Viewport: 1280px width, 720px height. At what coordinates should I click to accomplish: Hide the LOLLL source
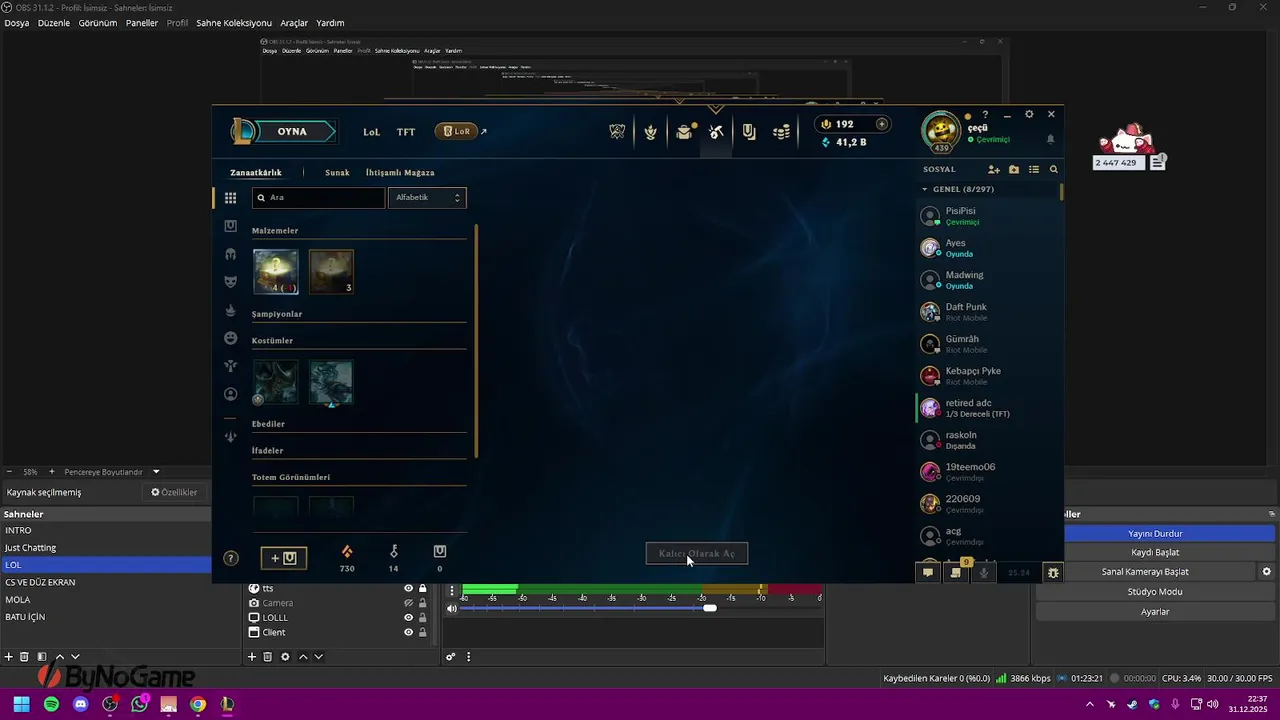(408, 618)
